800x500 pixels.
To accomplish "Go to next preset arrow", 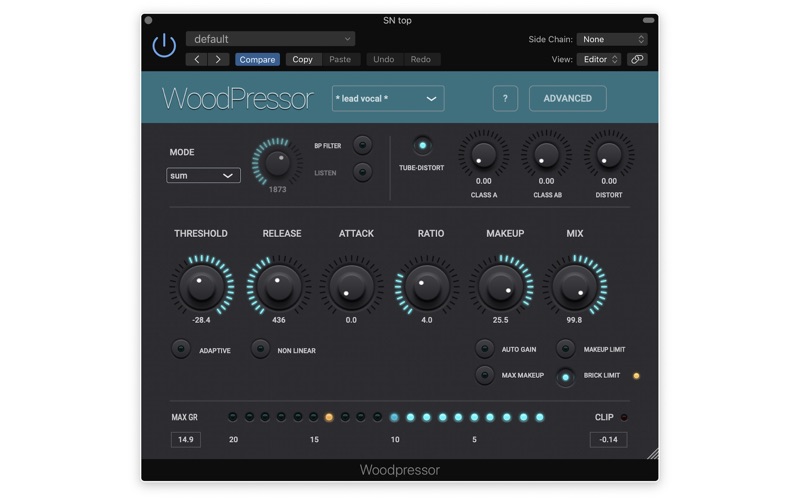I will (x=218, y=59).
